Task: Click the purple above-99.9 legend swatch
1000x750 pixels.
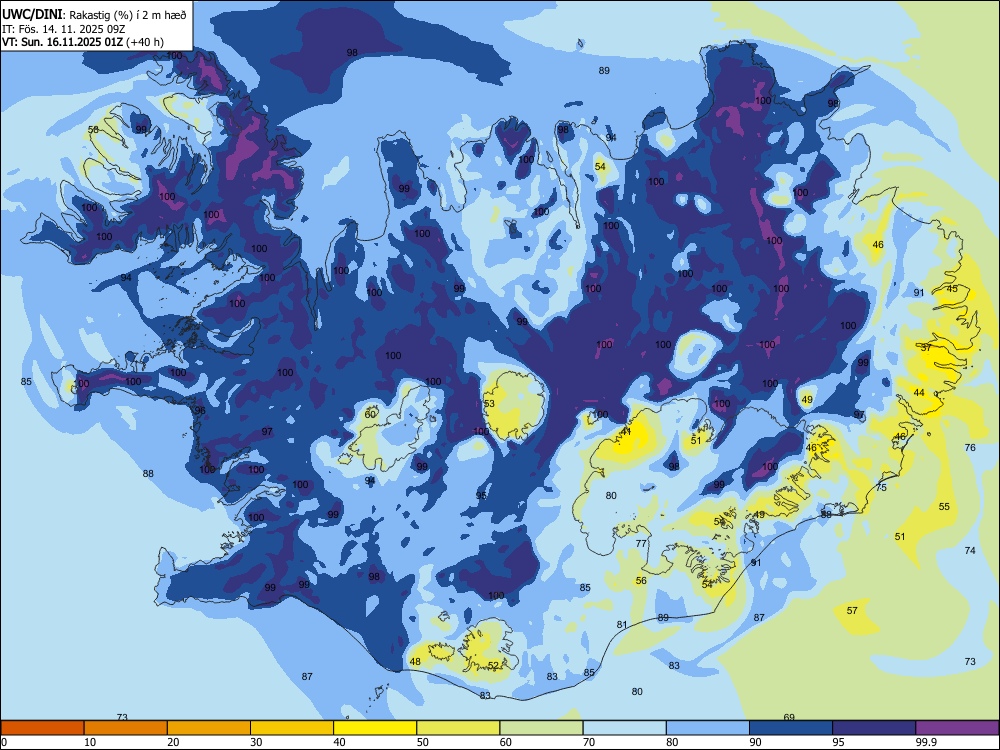Action: tap(957, 728)
